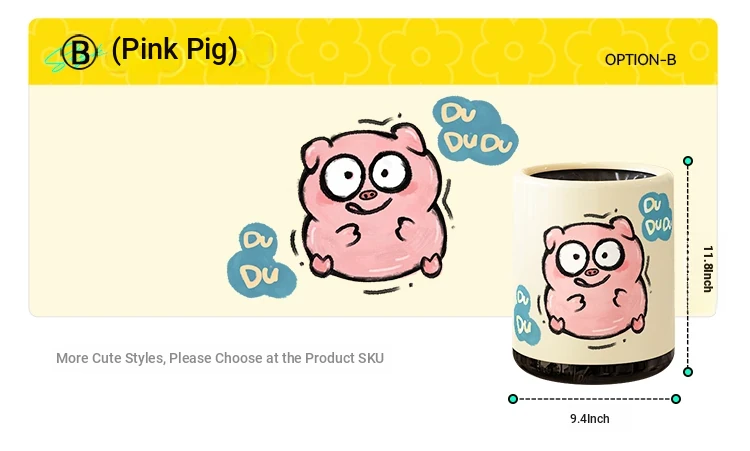
Task: Click the black base of the trash can
Action: [593, 368]
